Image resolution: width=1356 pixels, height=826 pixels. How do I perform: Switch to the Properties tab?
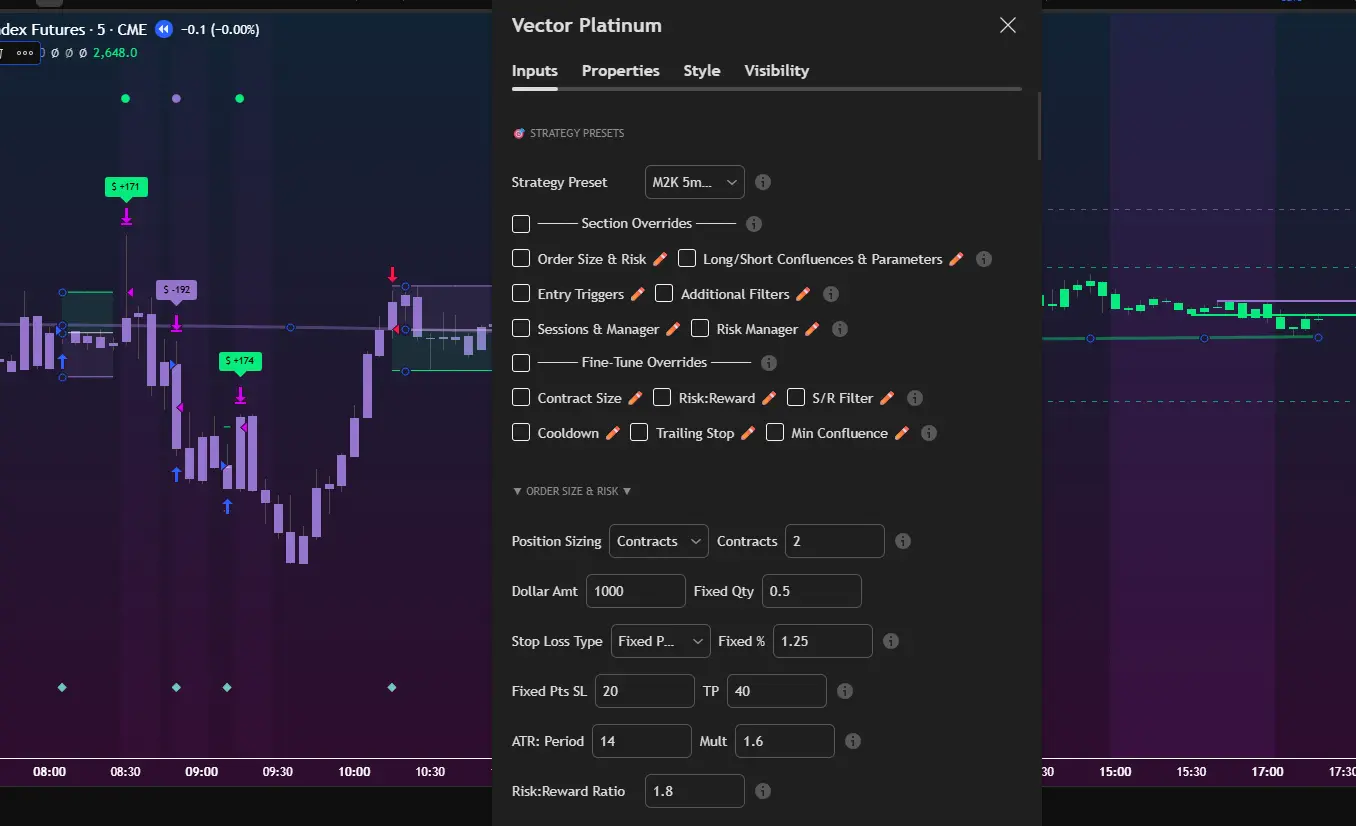(x=620, y=70)
